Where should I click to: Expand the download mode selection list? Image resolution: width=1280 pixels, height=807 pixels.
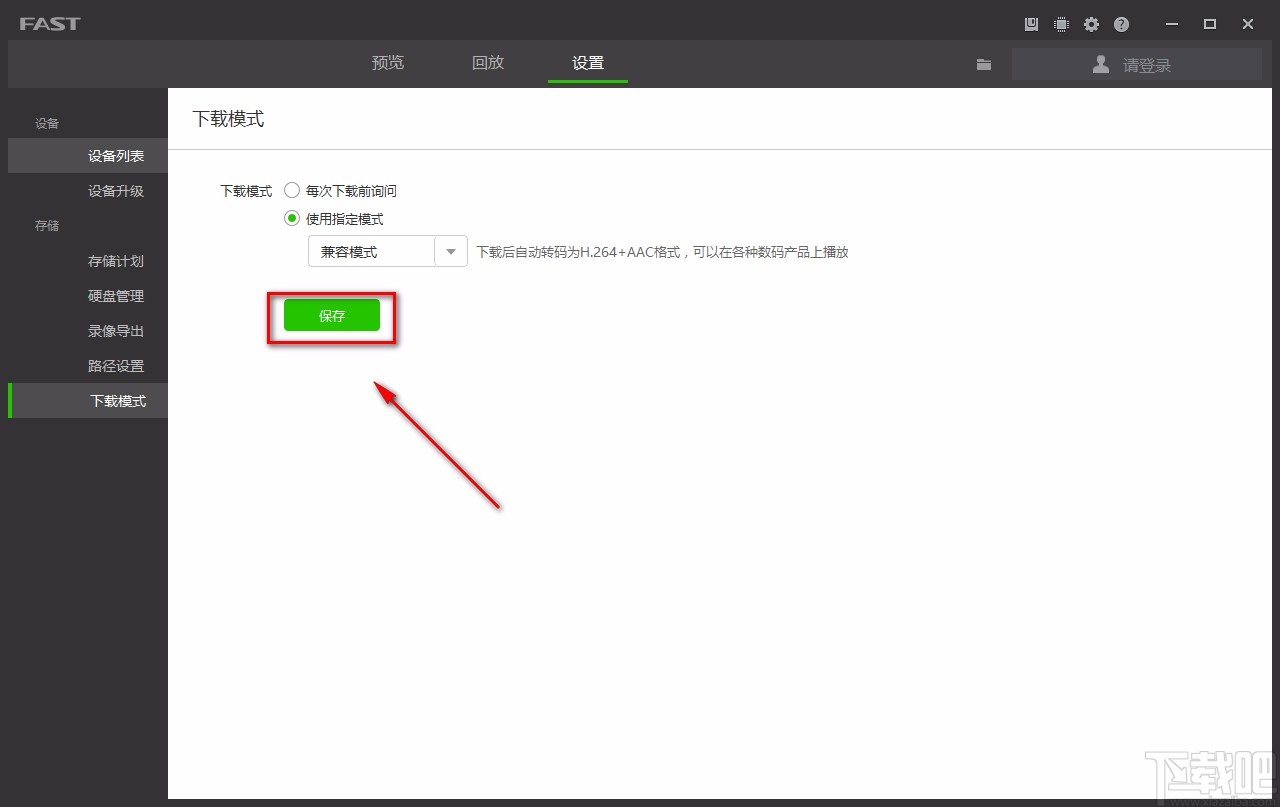pyautogui.click(x=451, y=251)
